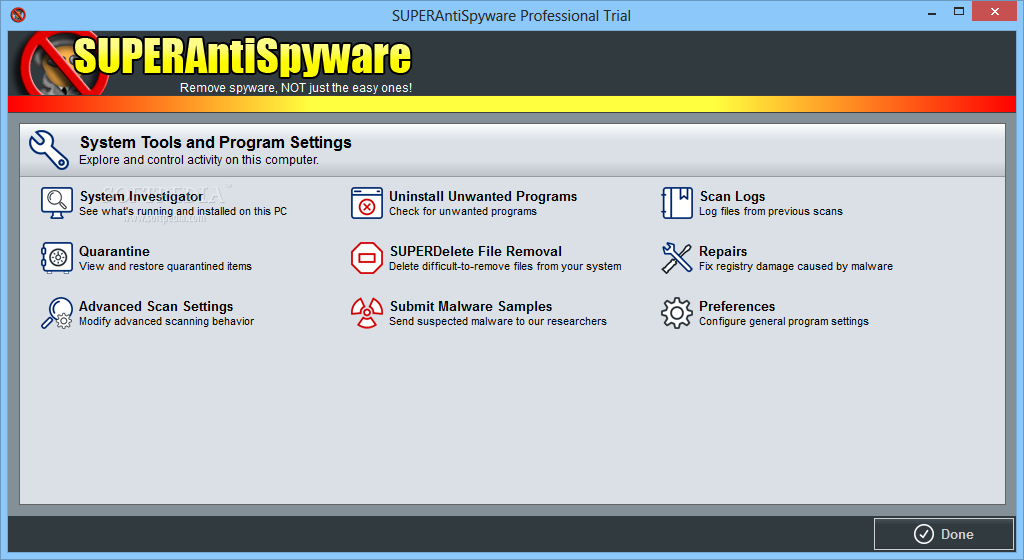Click "Send suspected malware to our researchers"
Viewport: 1024px width, 560px height.
[498, 321]
